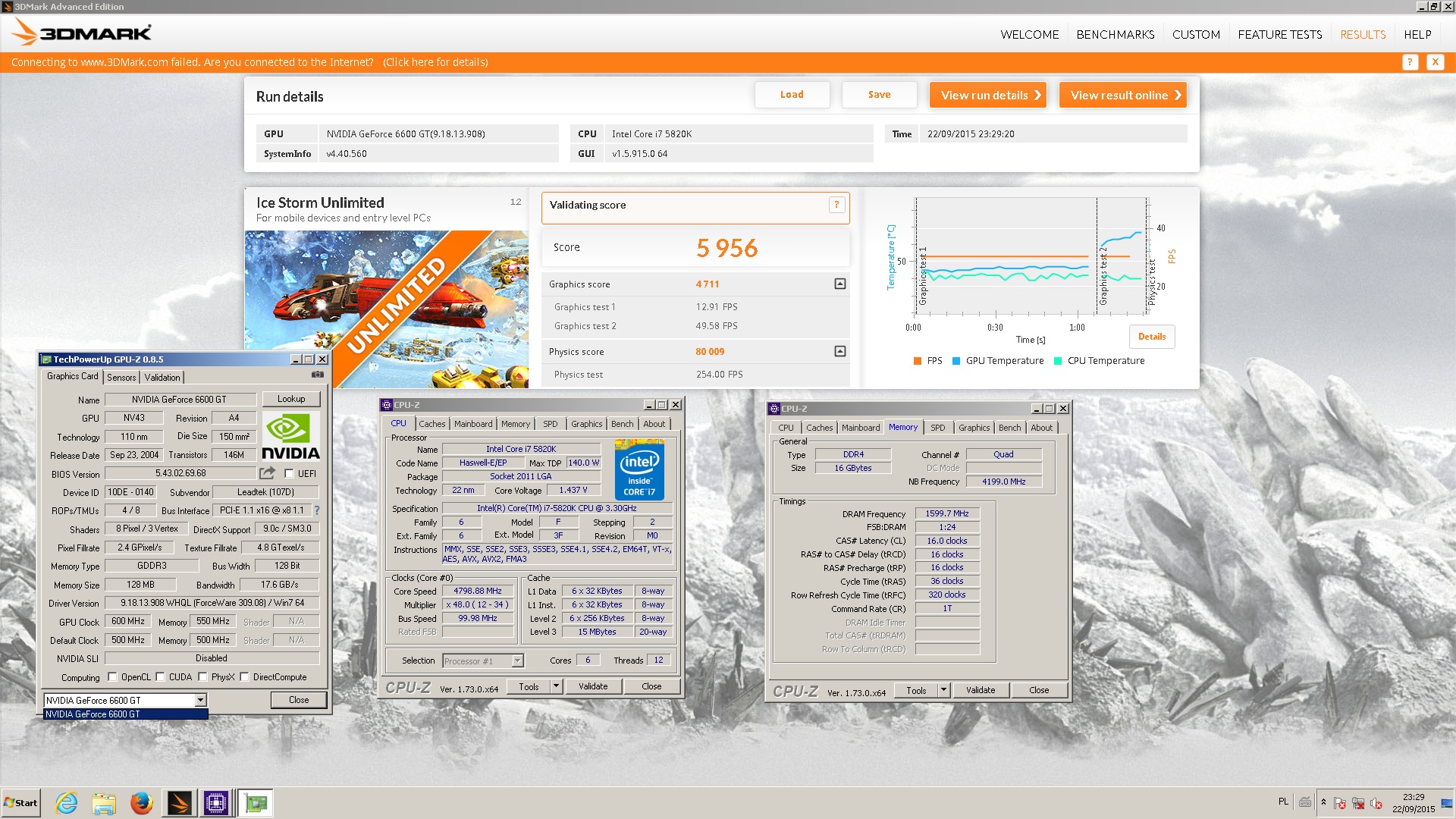Click the 3DMark logo in the header
This screenshot has height=819, width=1456.
point(83,33)
